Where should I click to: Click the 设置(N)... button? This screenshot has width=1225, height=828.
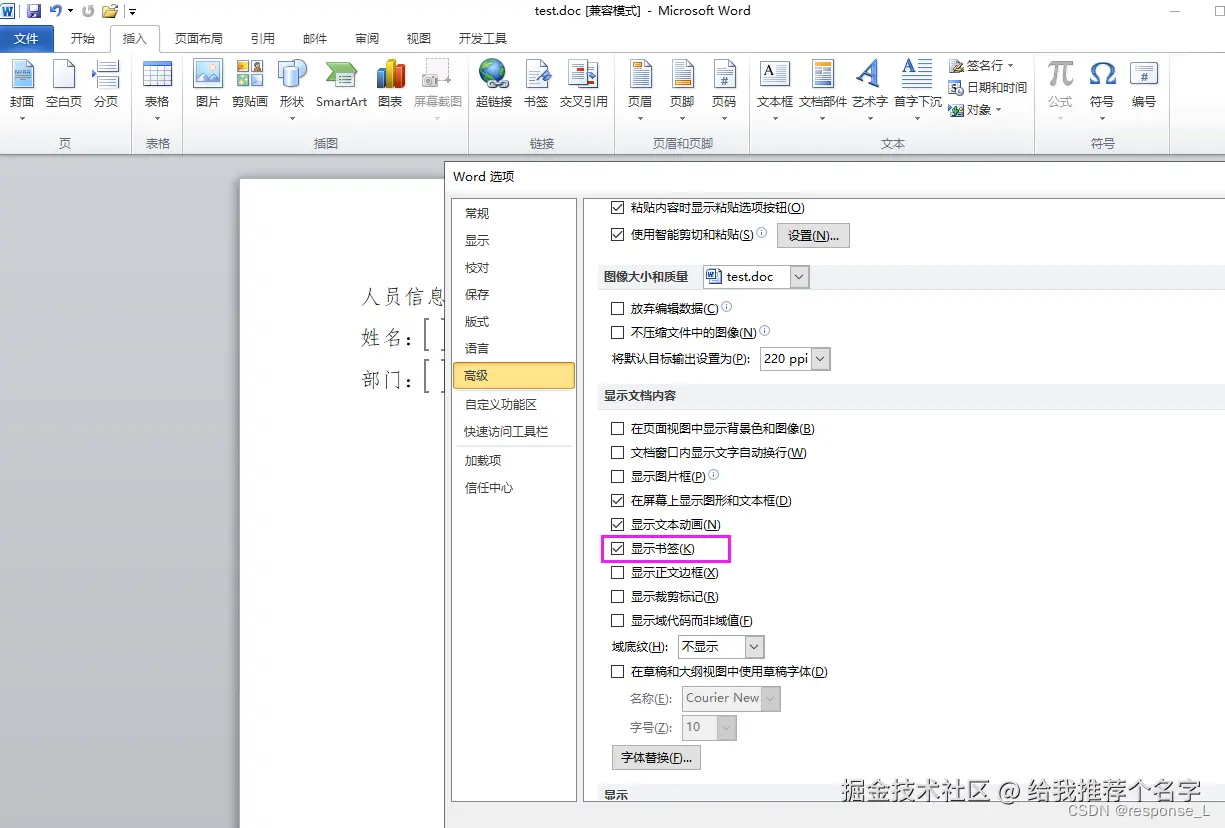(x=813, y=236)
